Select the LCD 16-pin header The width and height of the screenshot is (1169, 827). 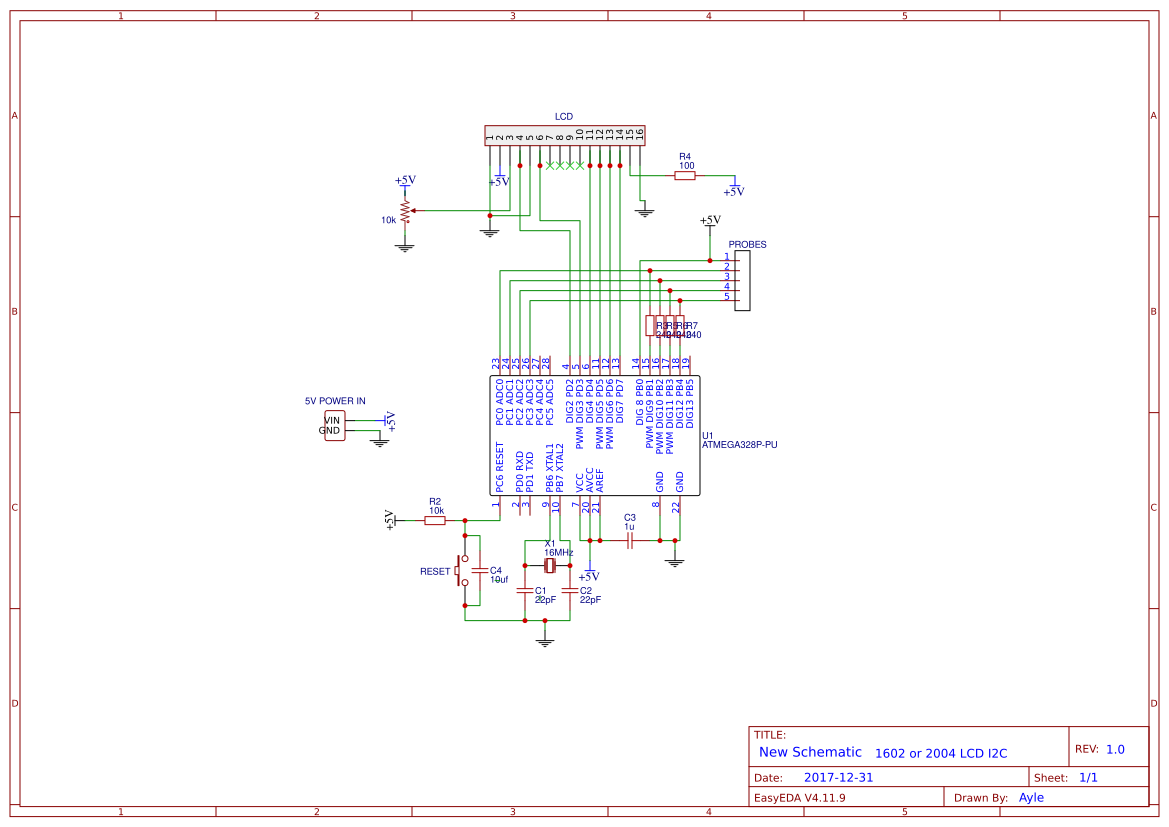coord(564,136)
